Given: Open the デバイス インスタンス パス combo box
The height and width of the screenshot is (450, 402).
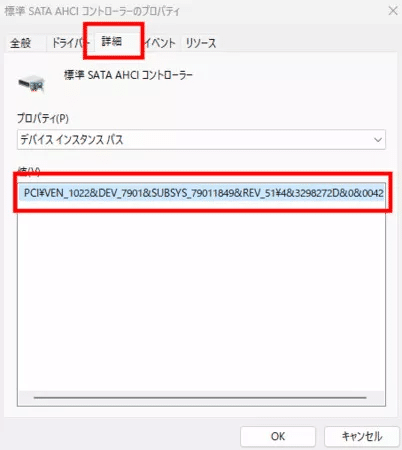Looking at the screenshot, I should pyautogui.click(x=201, y=140).
